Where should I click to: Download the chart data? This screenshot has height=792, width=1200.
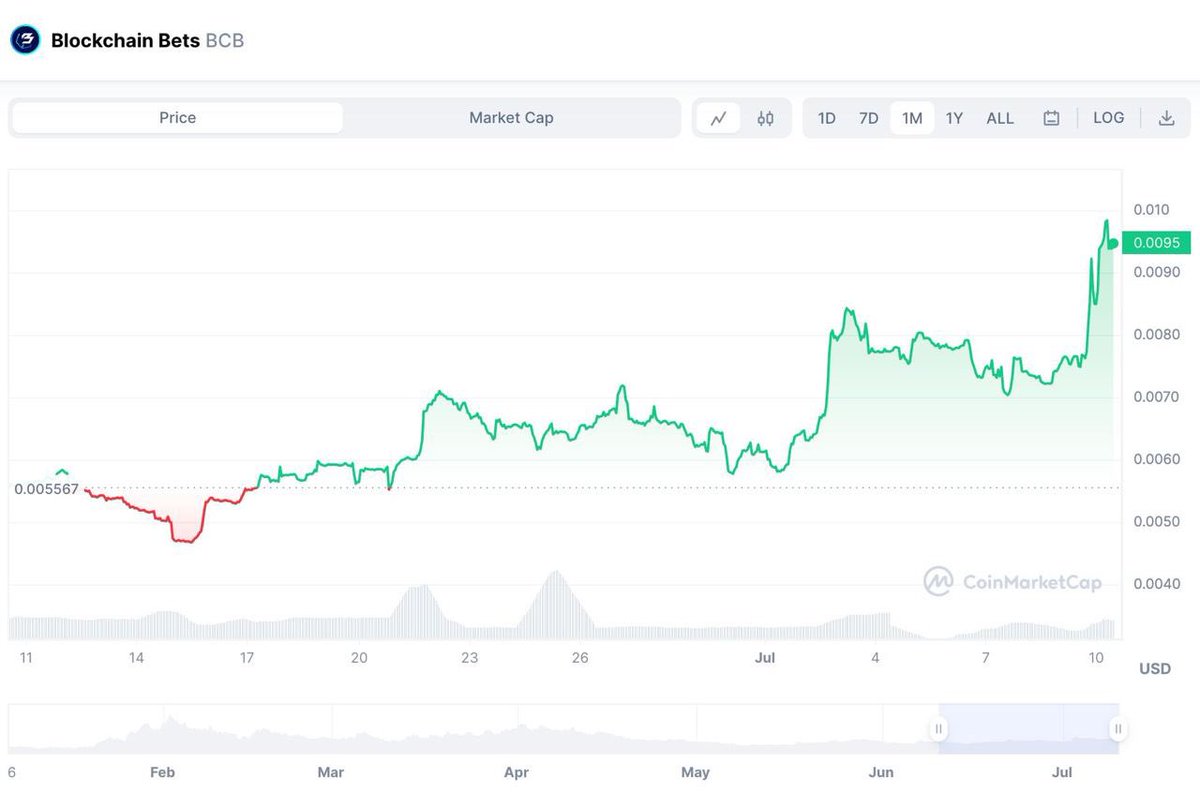[1166, 118]
